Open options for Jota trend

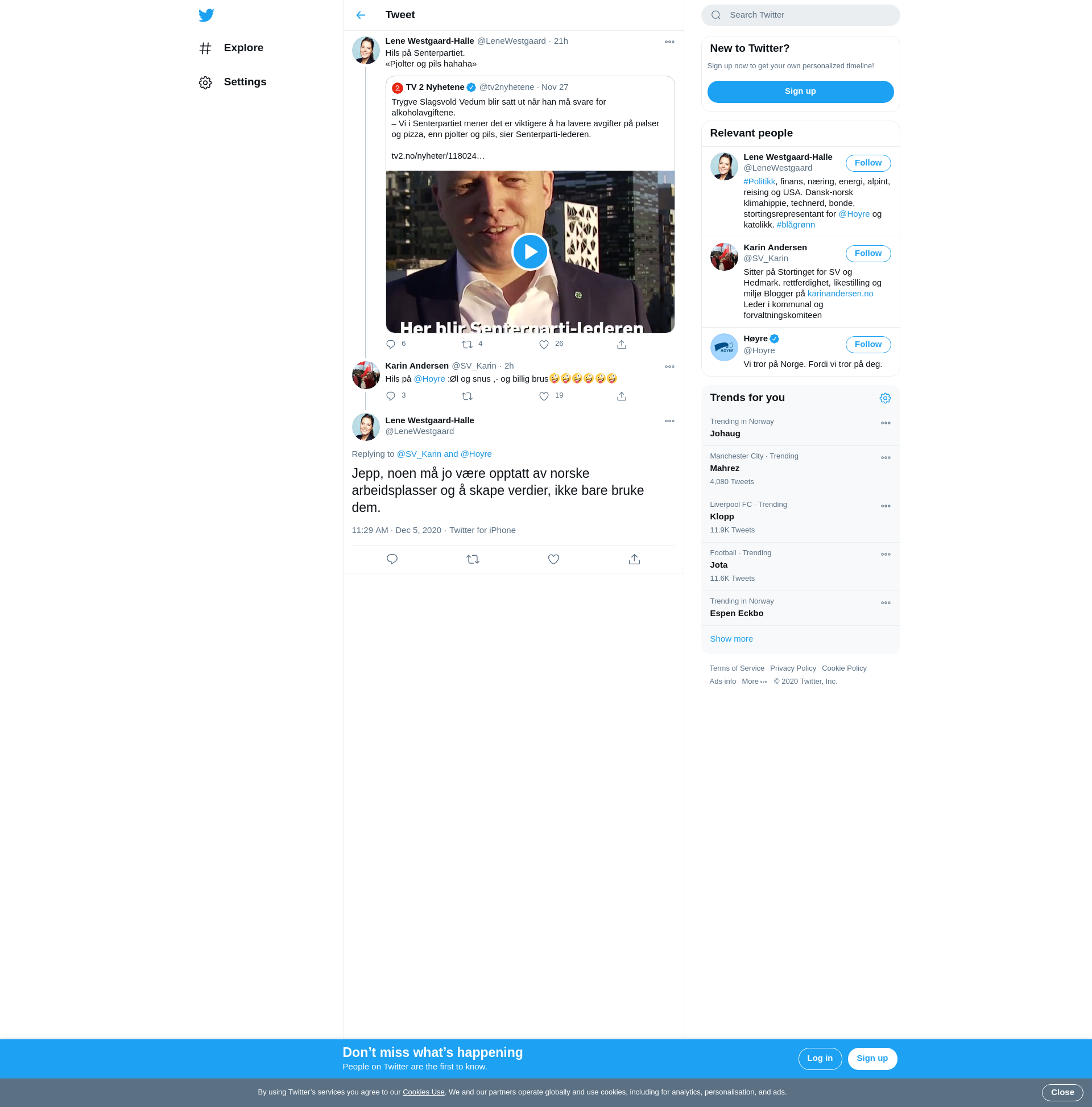coord(885,555)
